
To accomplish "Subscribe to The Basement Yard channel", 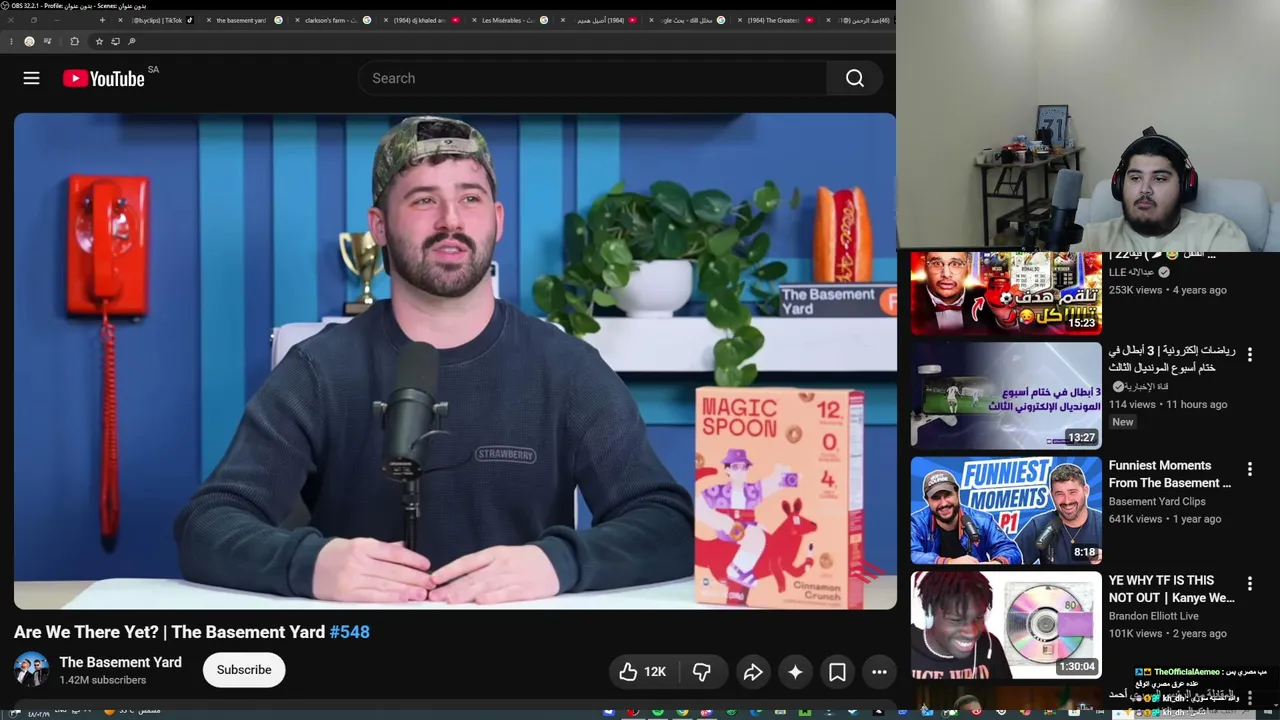I will pyautogui.click(x=244, y=670).
